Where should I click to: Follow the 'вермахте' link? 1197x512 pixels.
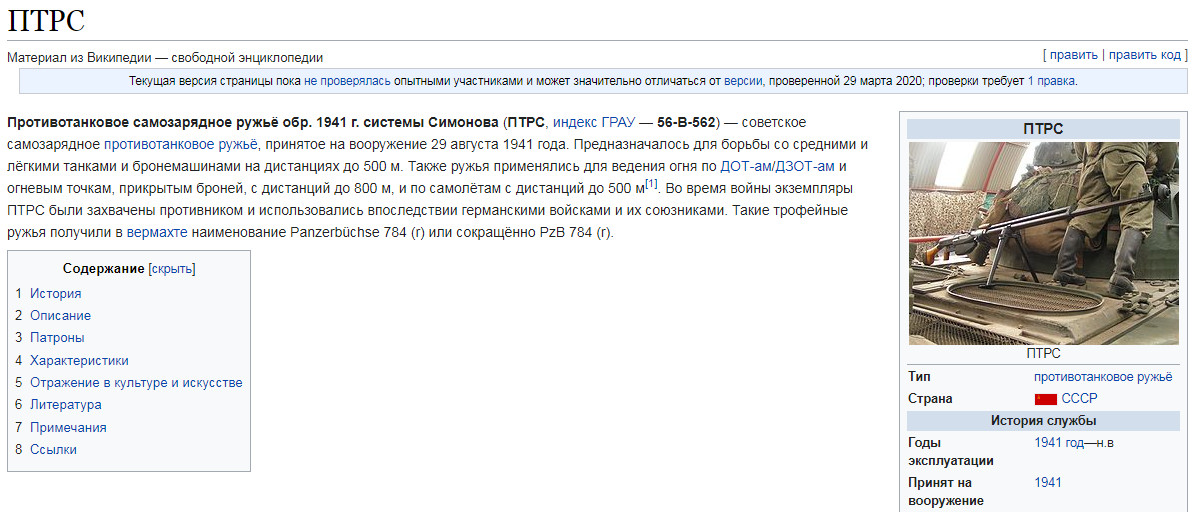[x=157, y=233]
